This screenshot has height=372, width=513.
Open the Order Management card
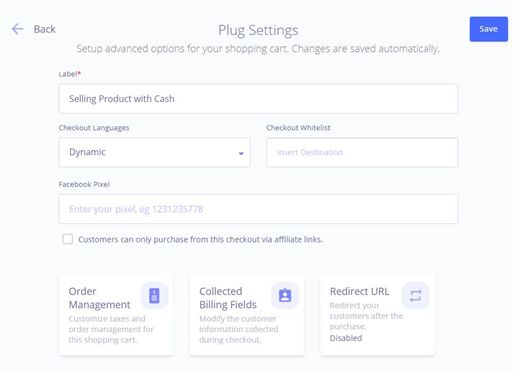(116, 315)
